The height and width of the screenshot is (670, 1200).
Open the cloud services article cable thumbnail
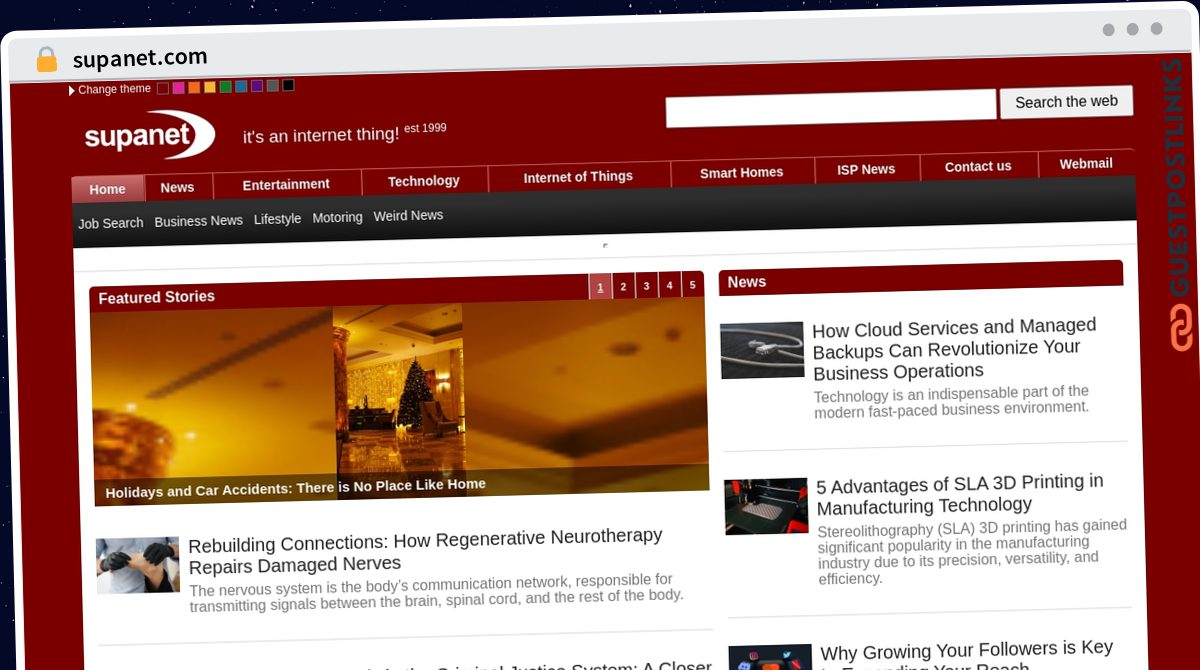762,350
